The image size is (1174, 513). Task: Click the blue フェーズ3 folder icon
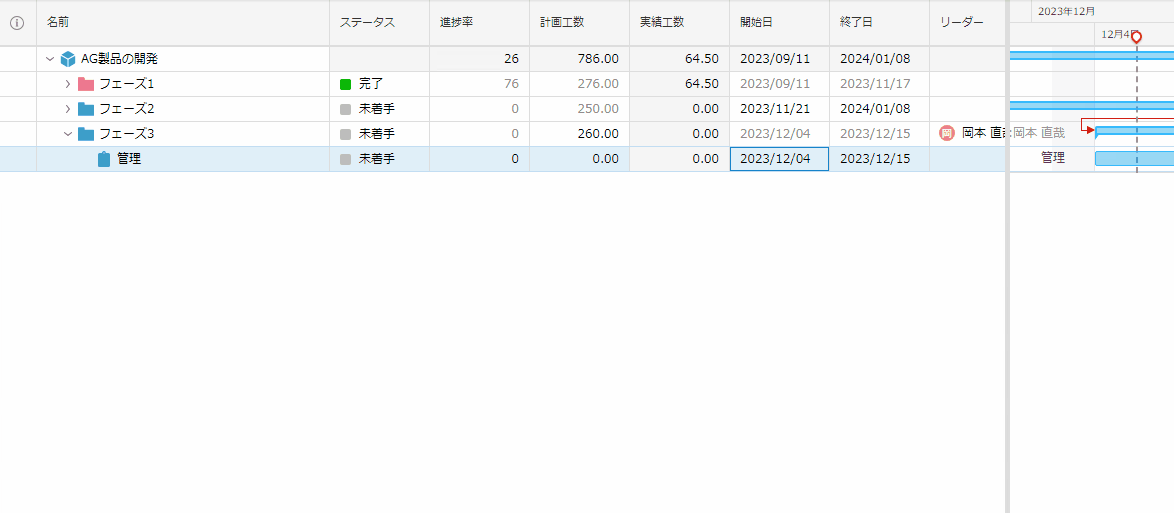(86, 134)
